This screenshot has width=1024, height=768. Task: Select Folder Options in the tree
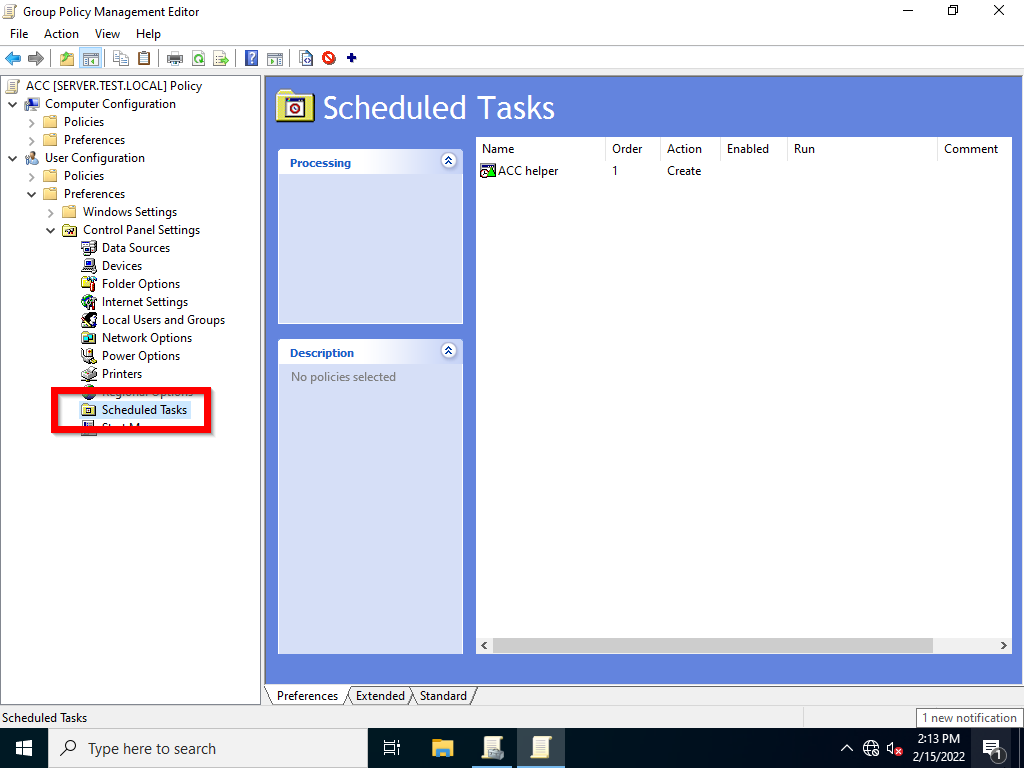click(141, 284)
